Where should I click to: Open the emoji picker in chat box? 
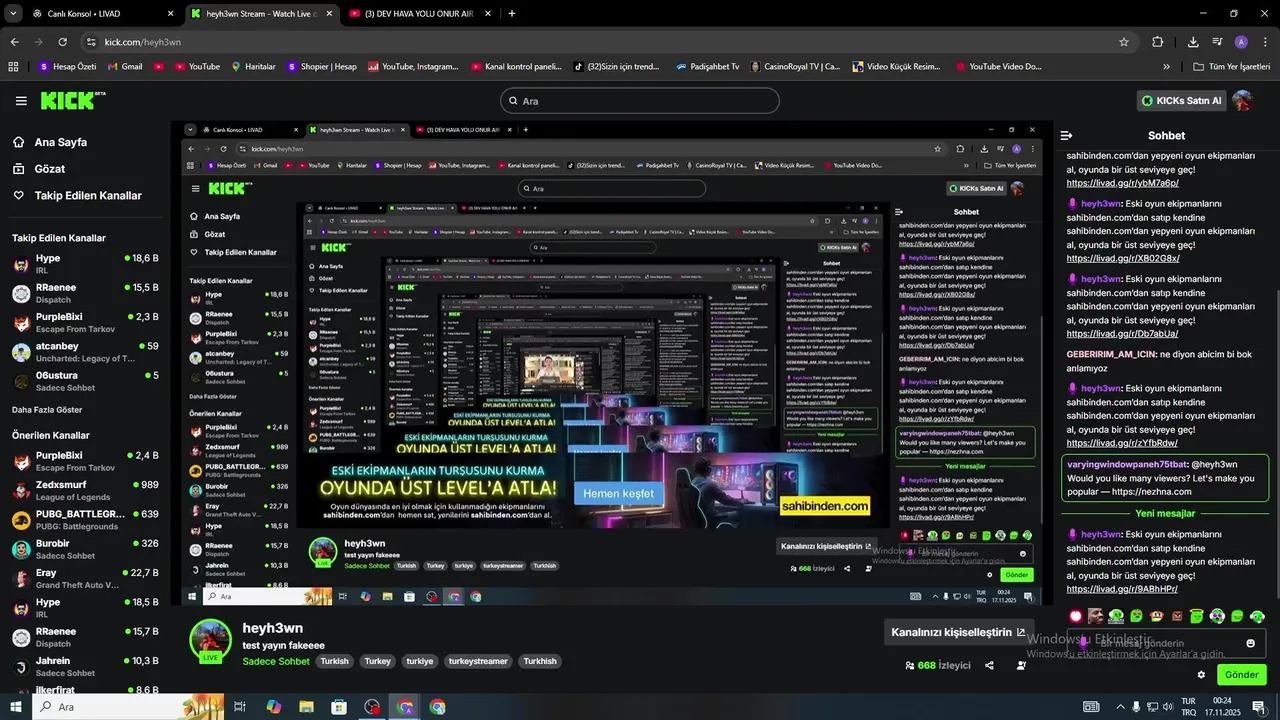pos(1250,643)
